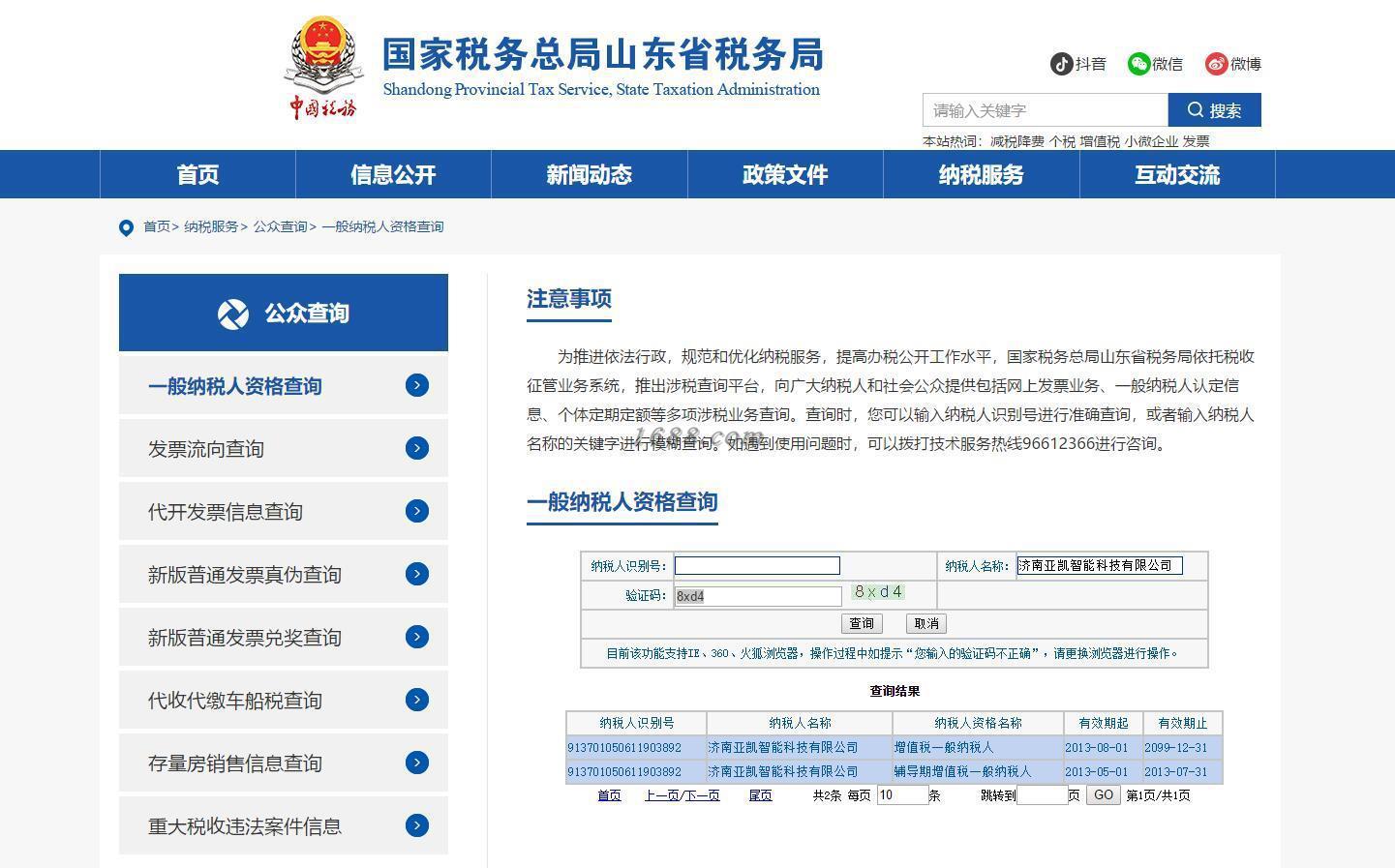This screenshot has width=1395, height=868.
Task: Click hot keyword 小微企业
Action: click(x=1152, y=141)
